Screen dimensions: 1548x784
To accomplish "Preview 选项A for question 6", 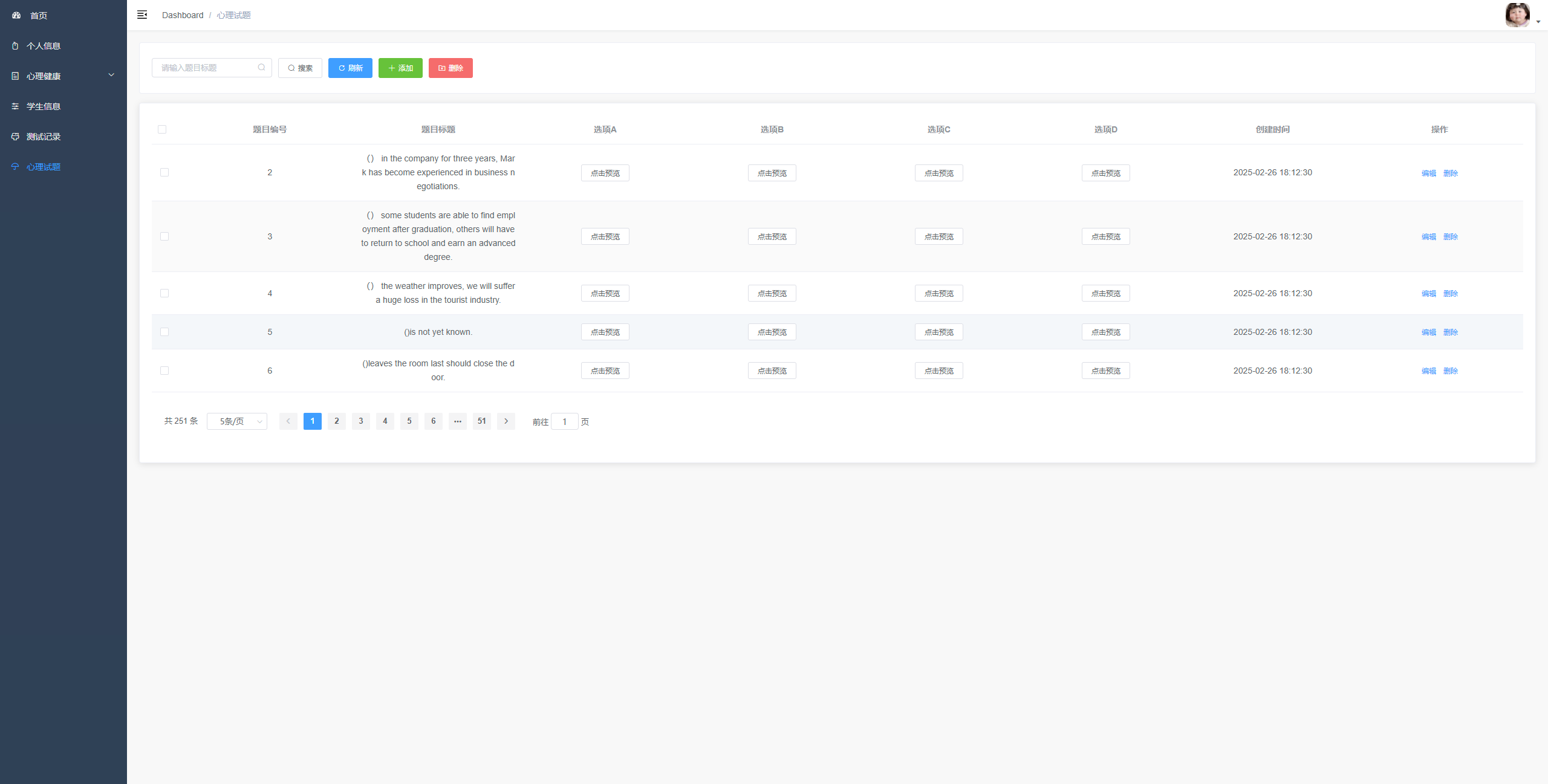I will click(x=605, y=371).
